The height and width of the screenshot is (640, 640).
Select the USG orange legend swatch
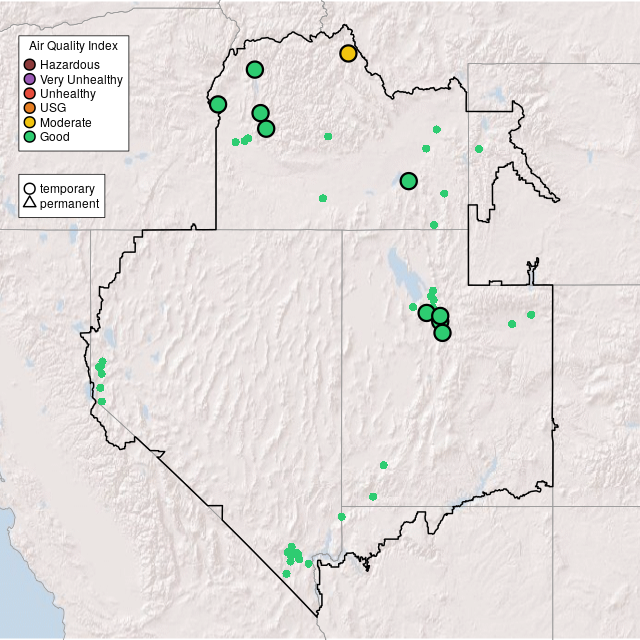coord(30,108)
